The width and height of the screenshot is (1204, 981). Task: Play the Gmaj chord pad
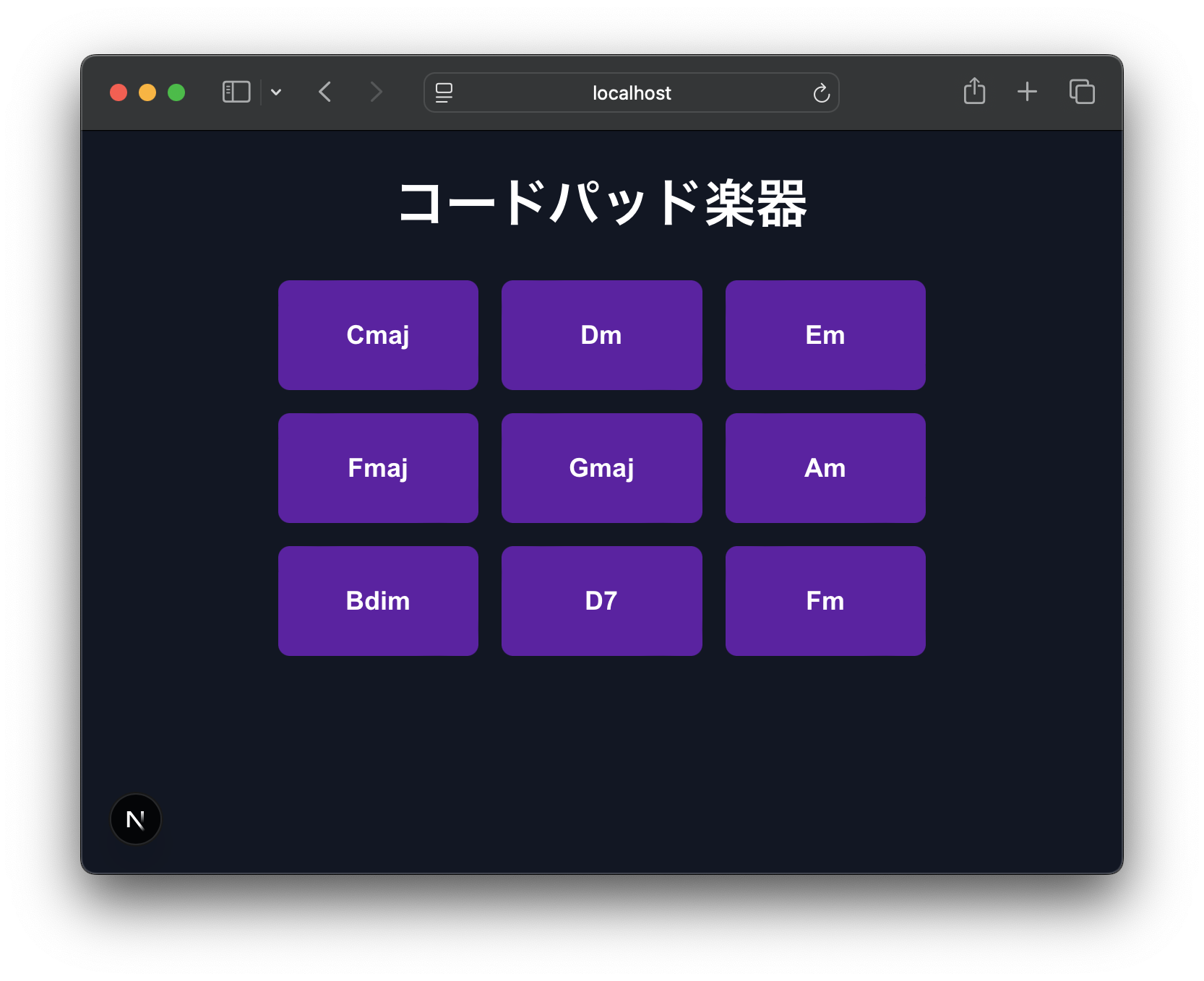click(x=601, y=468)
